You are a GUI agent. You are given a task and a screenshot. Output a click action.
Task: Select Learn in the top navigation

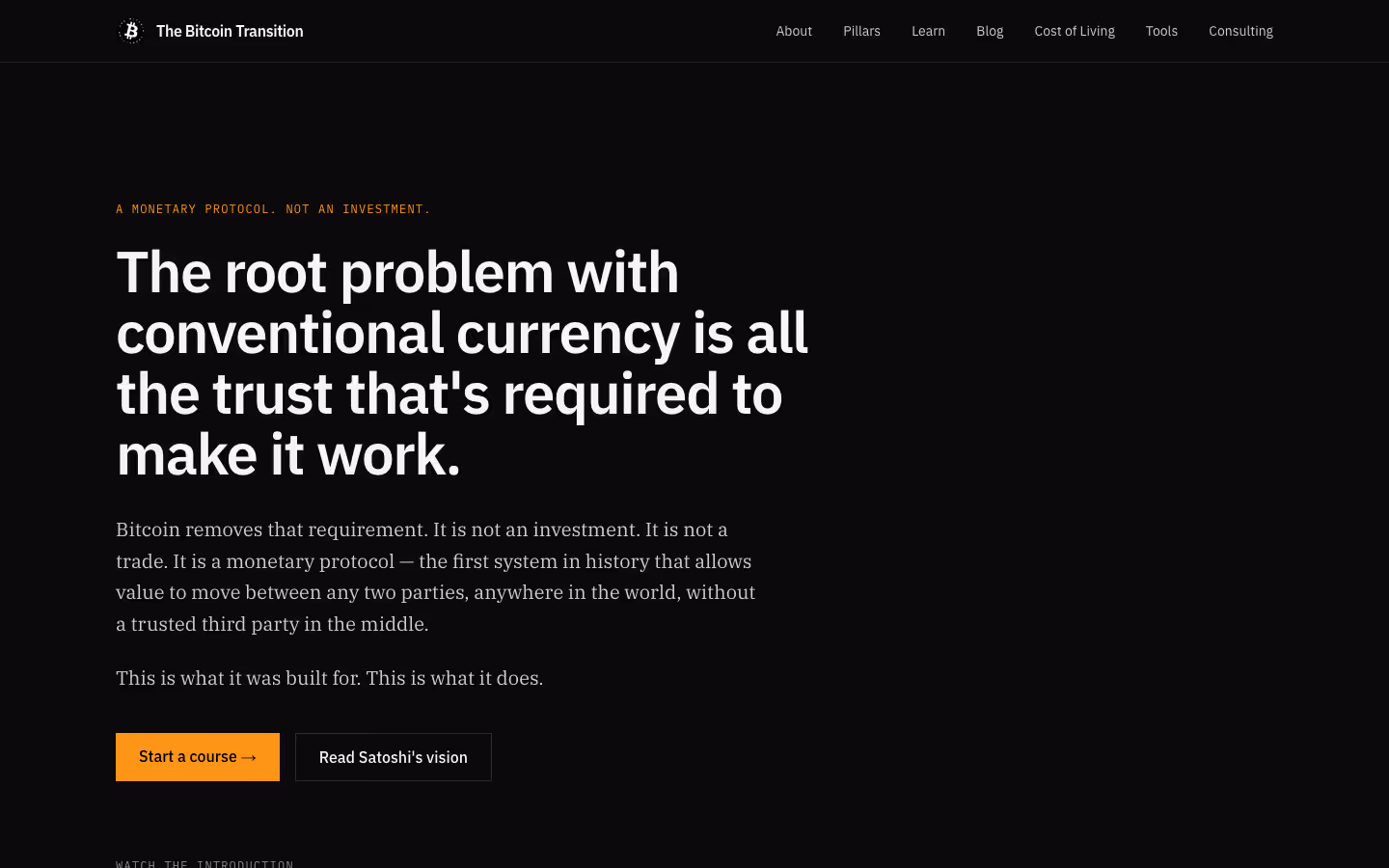point(928,31)
